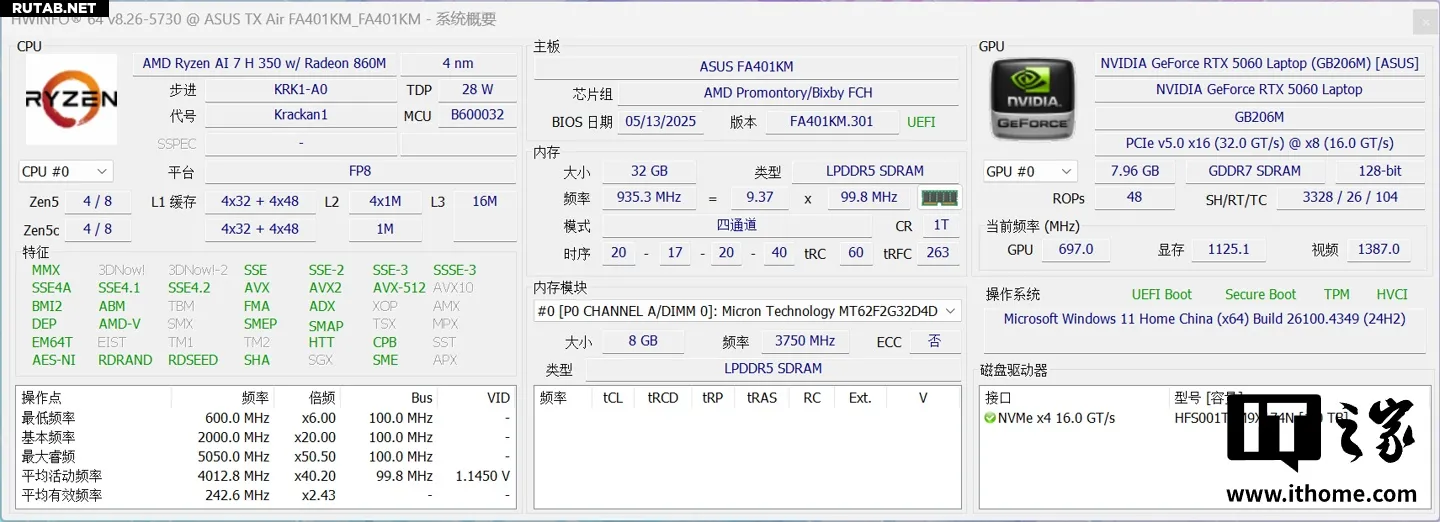Open the CPU #0 selector dropdown
The image size is (1440, 522).
point(65,172)
